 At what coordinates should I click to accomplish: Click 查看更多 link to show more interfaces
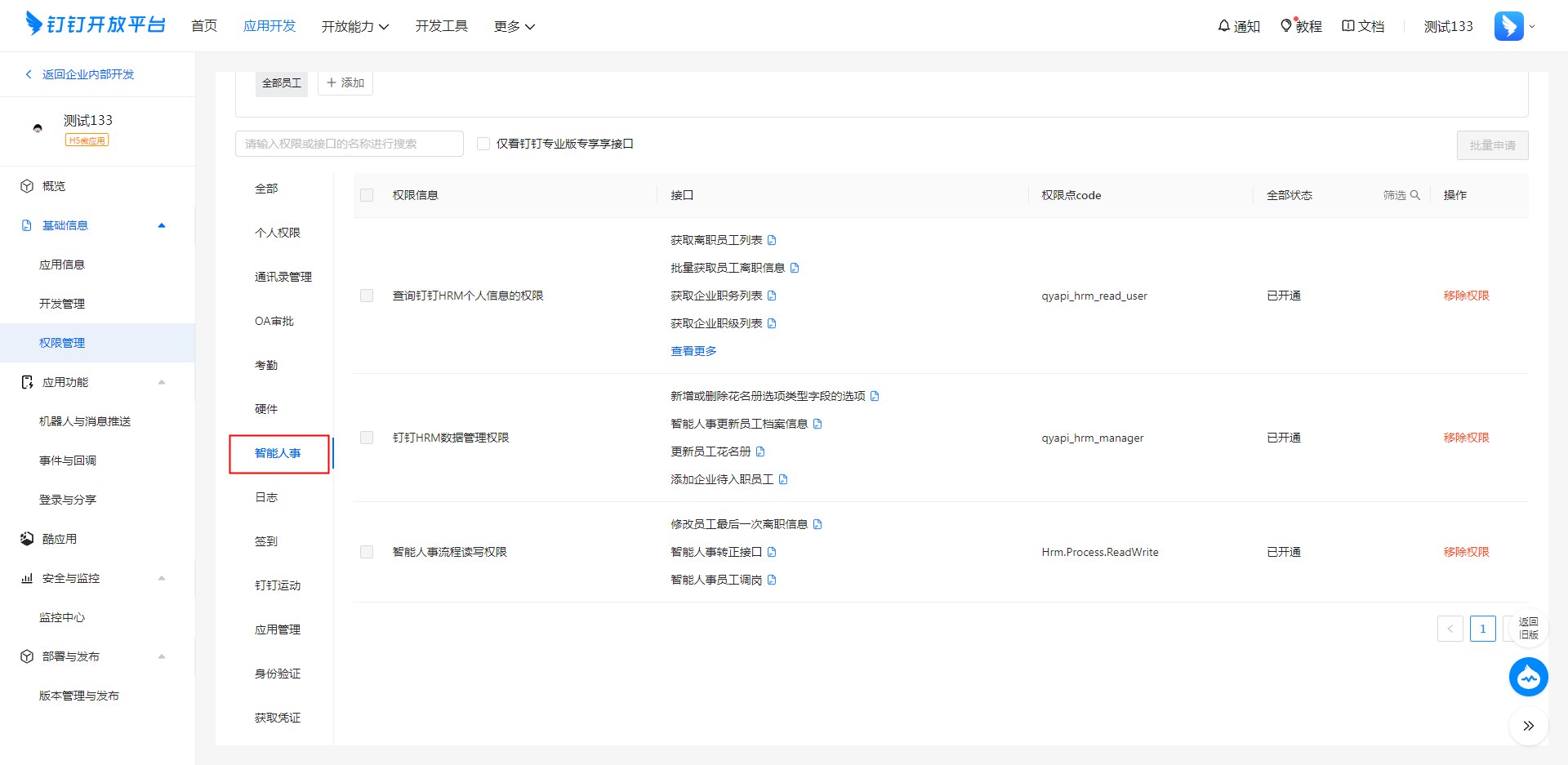693,351
